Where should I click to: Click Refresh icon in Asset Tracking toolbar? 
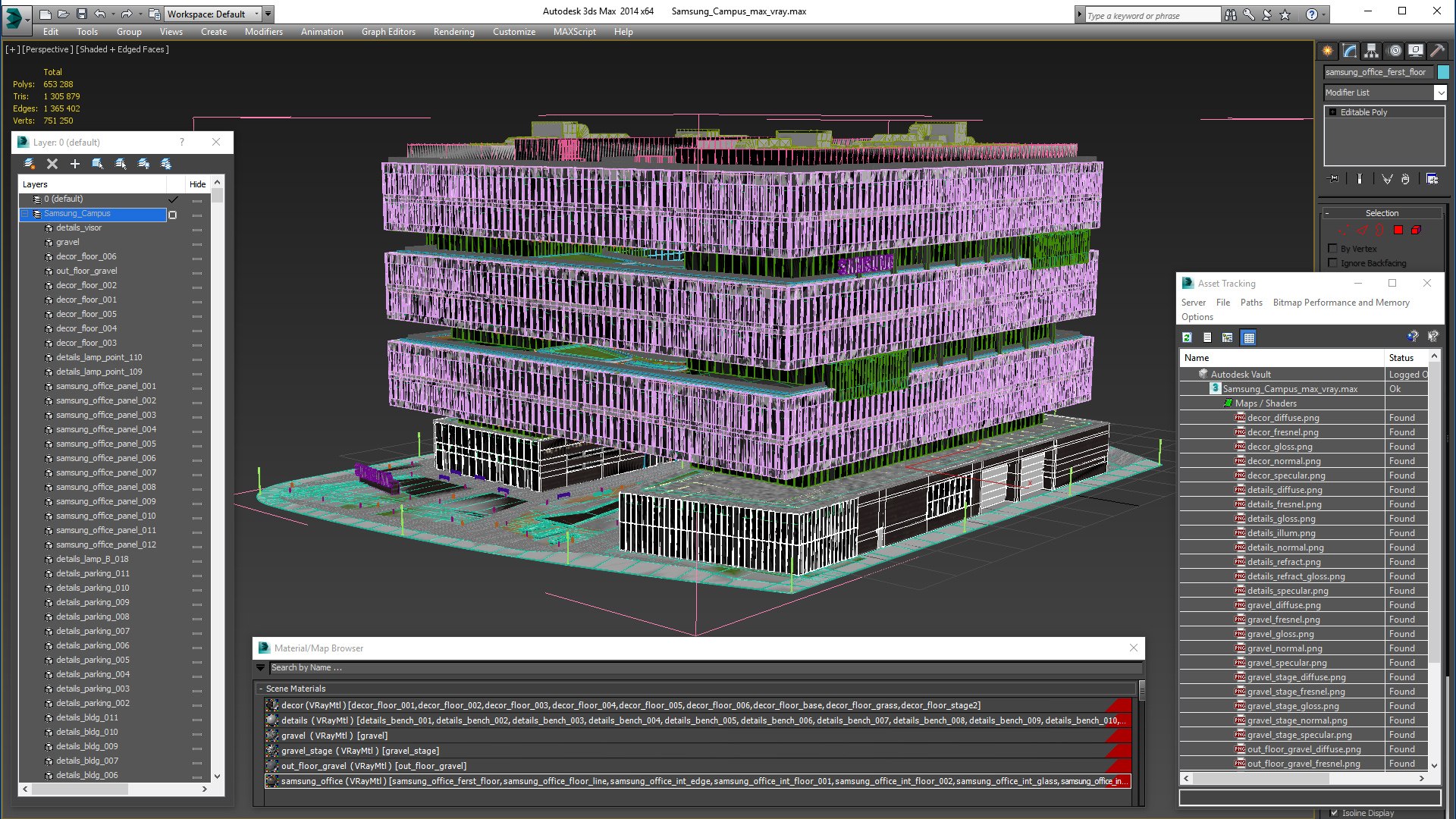point(1187,337)
